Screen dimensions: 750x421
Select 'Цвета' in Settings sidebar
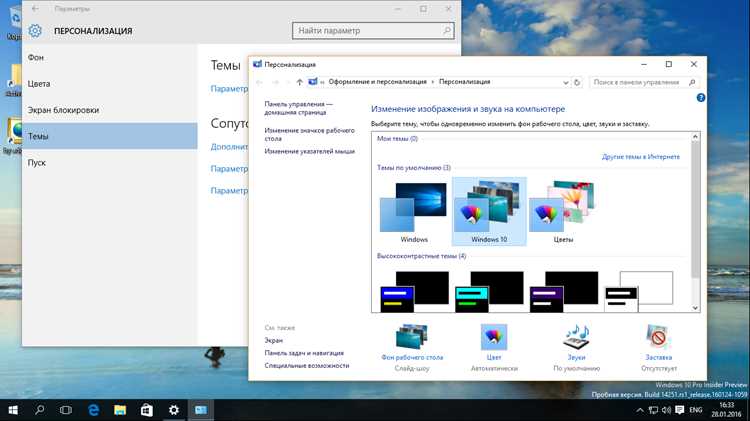coord(110,84)
